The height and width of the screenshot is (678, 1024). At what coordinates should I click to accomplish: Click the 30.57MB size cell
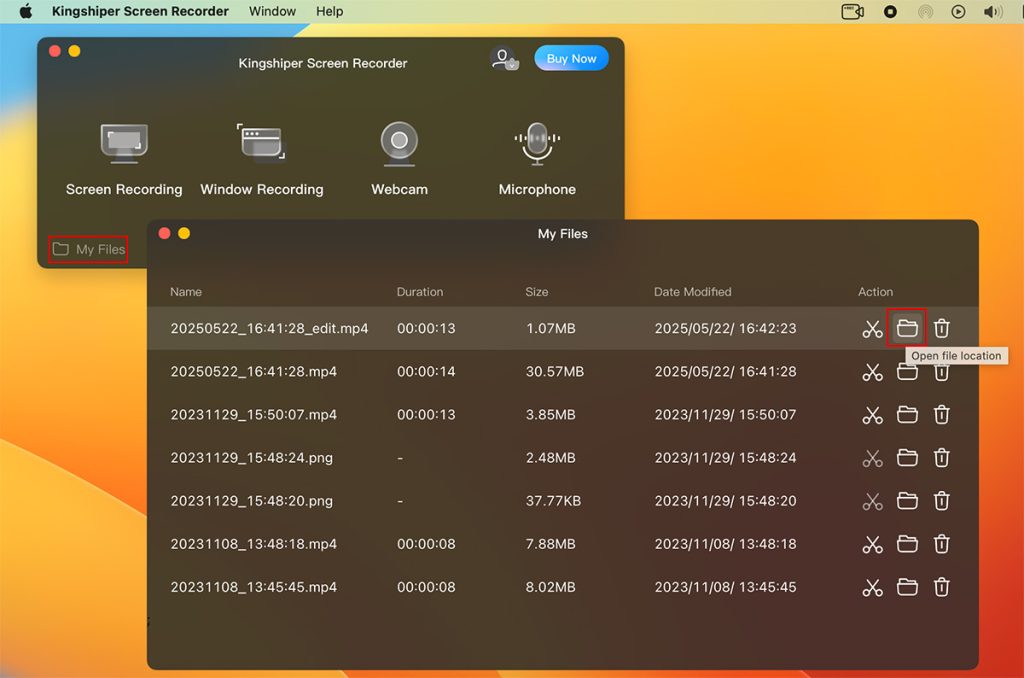click(554, 372)
